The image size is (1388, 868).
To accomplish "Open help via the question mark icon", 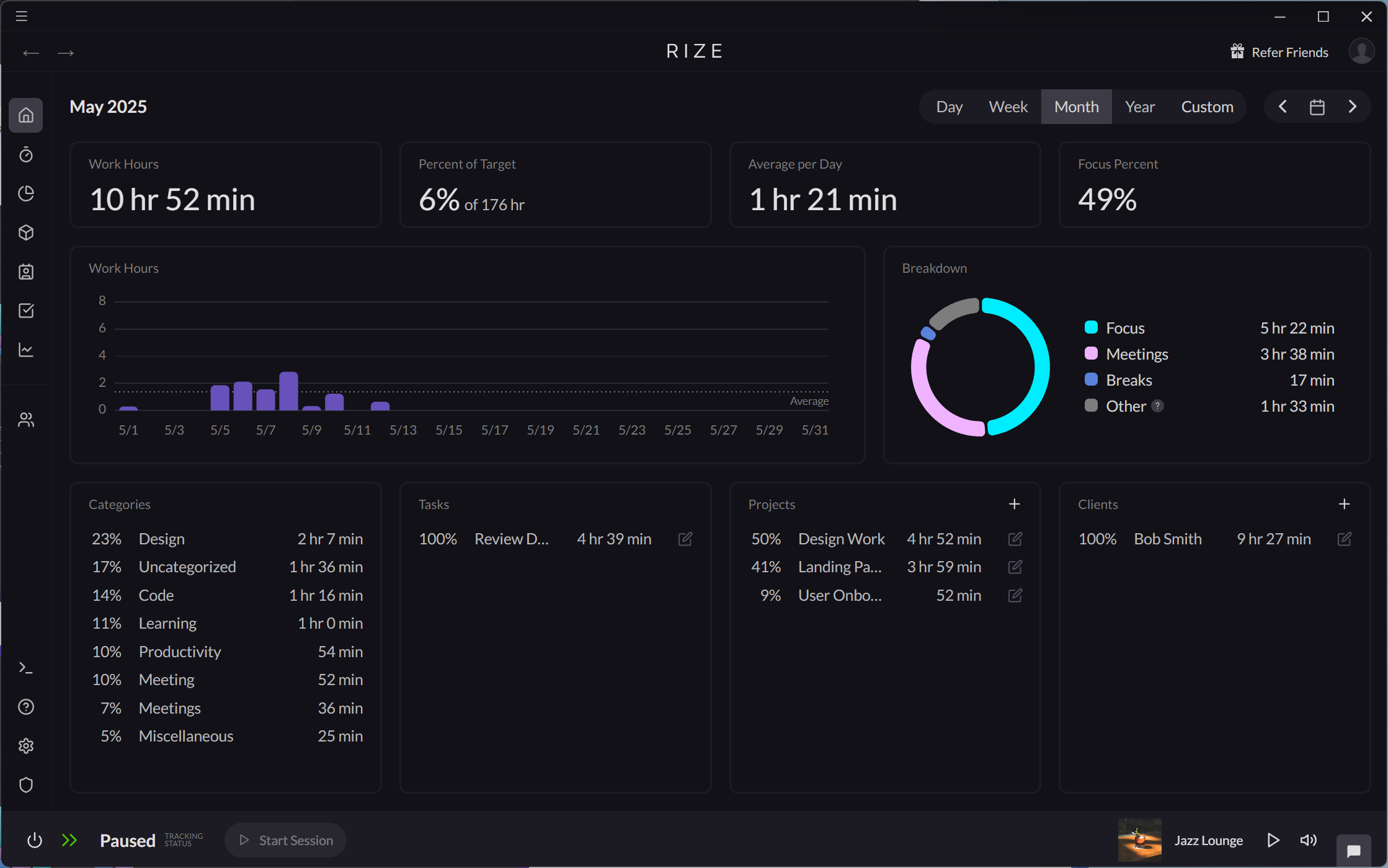I will 26,706.
